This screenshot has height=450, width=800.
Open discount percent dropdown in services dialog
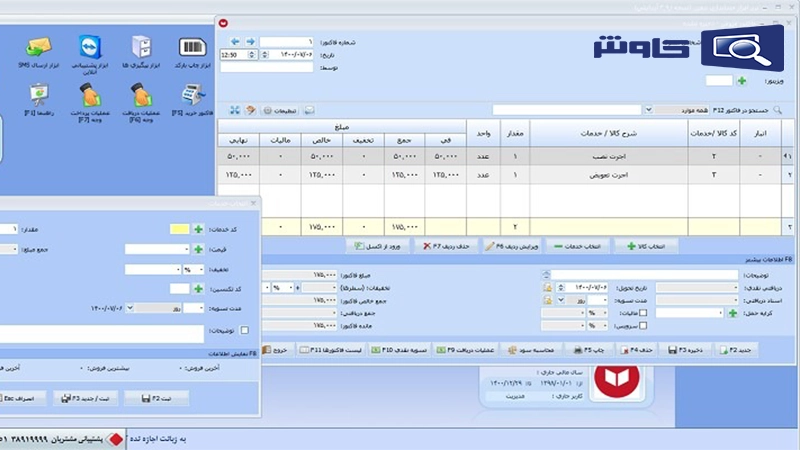193,269
